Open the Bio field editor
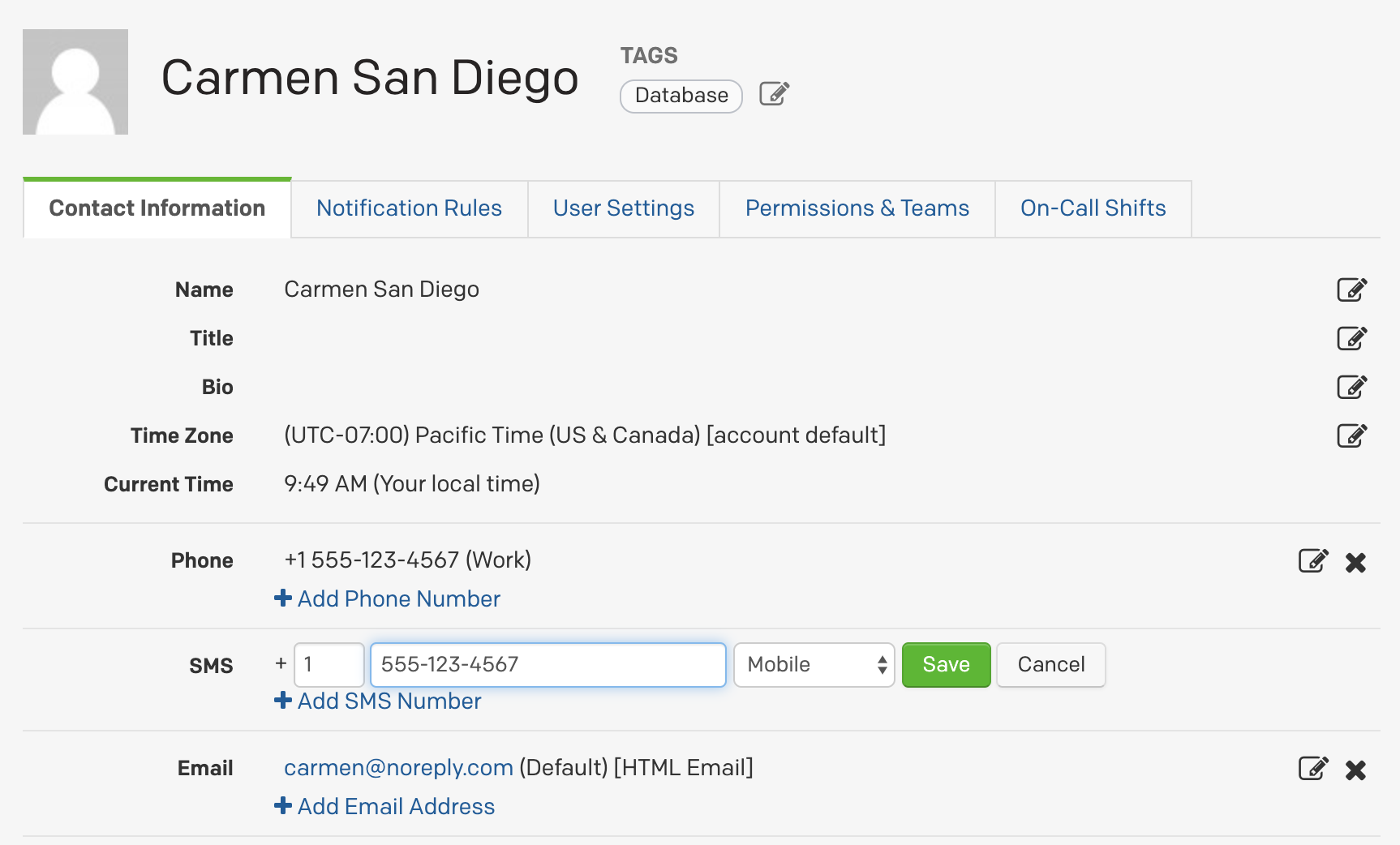This screenshot has height=845, width=1400. point(1351,387)
